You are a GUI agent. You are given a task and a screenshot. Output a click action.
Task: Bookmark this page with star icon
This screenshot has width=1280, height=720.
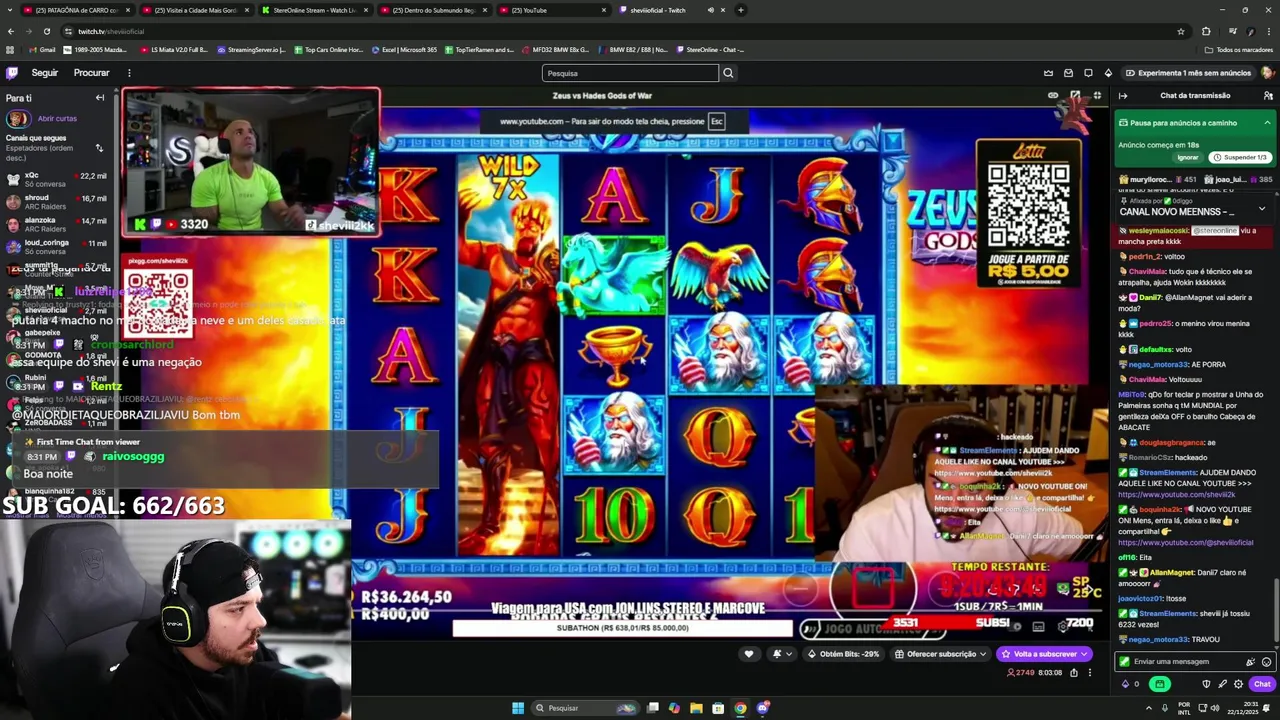coord(1181,31)
